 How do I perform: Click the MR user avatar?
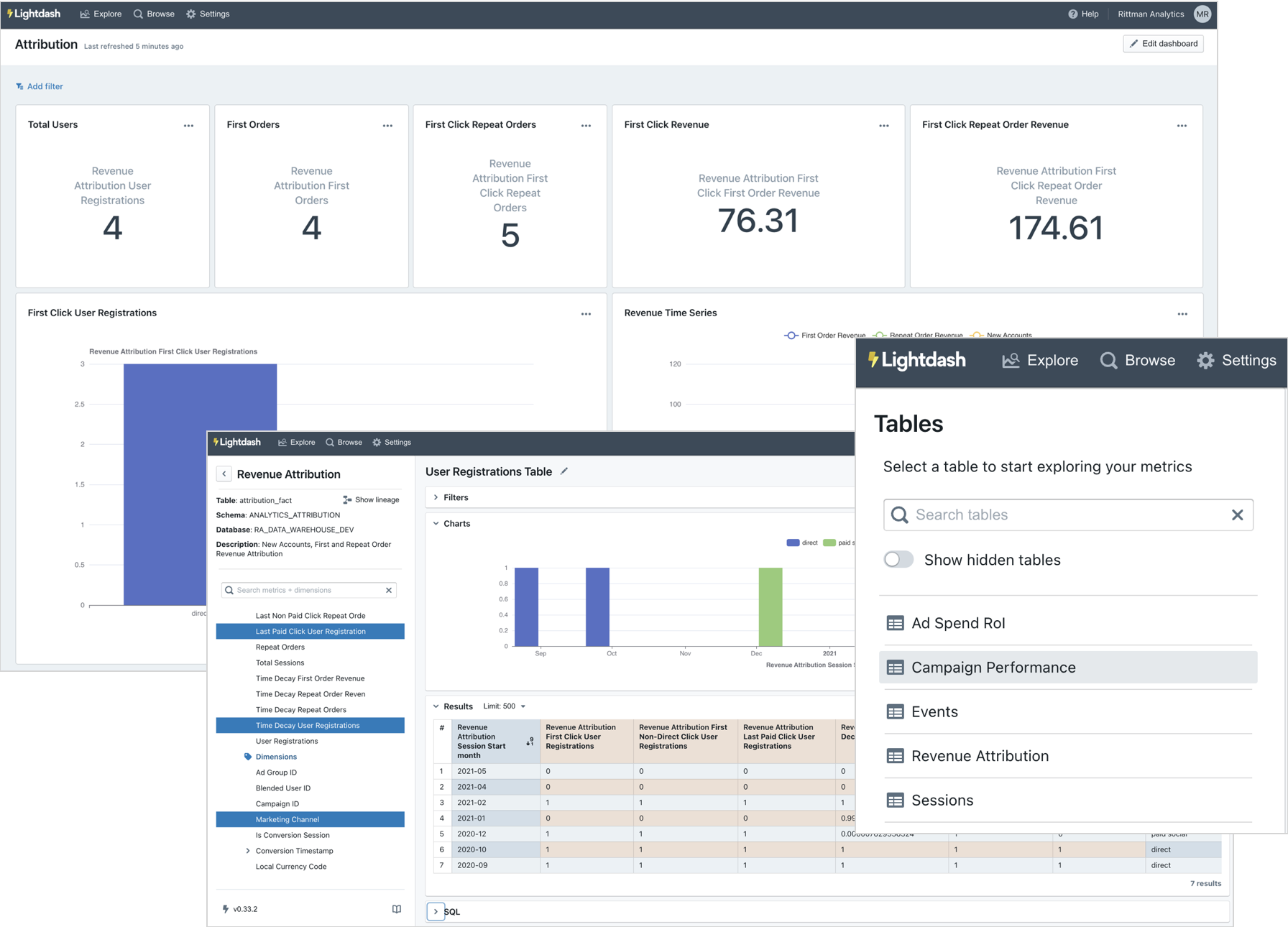pyautogui.click(x=1202, y=14)
